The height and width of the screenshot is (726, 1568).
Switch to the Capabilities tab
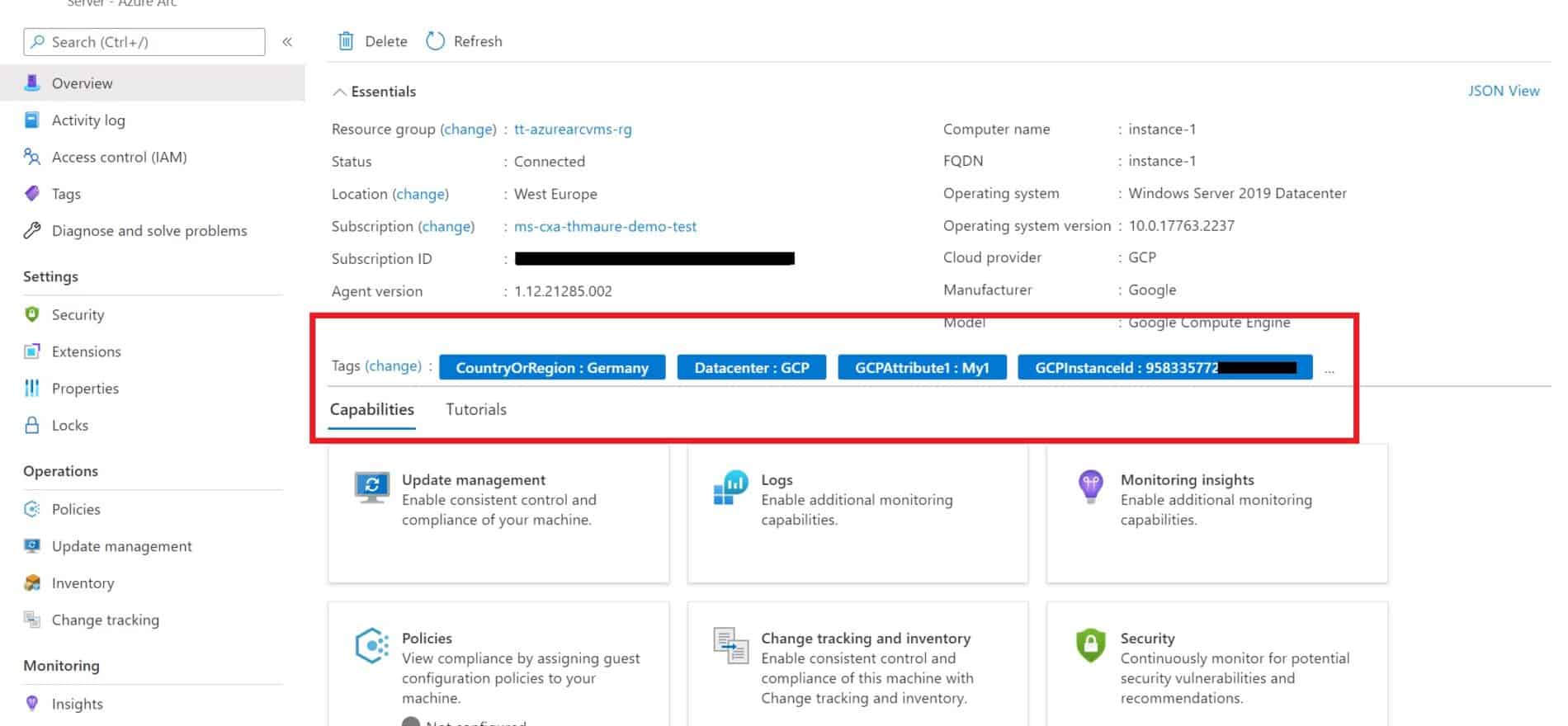tap(372, 409)
